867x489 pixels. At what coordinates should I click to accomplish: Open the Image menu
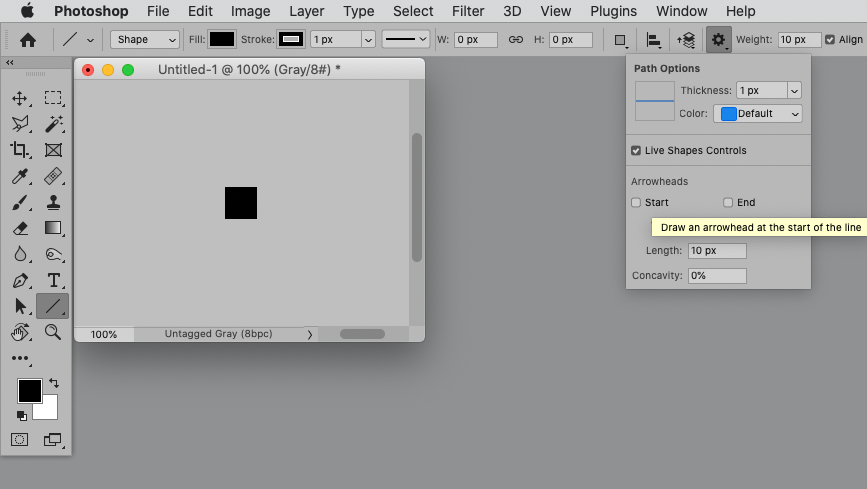click(x=250, y=11)
